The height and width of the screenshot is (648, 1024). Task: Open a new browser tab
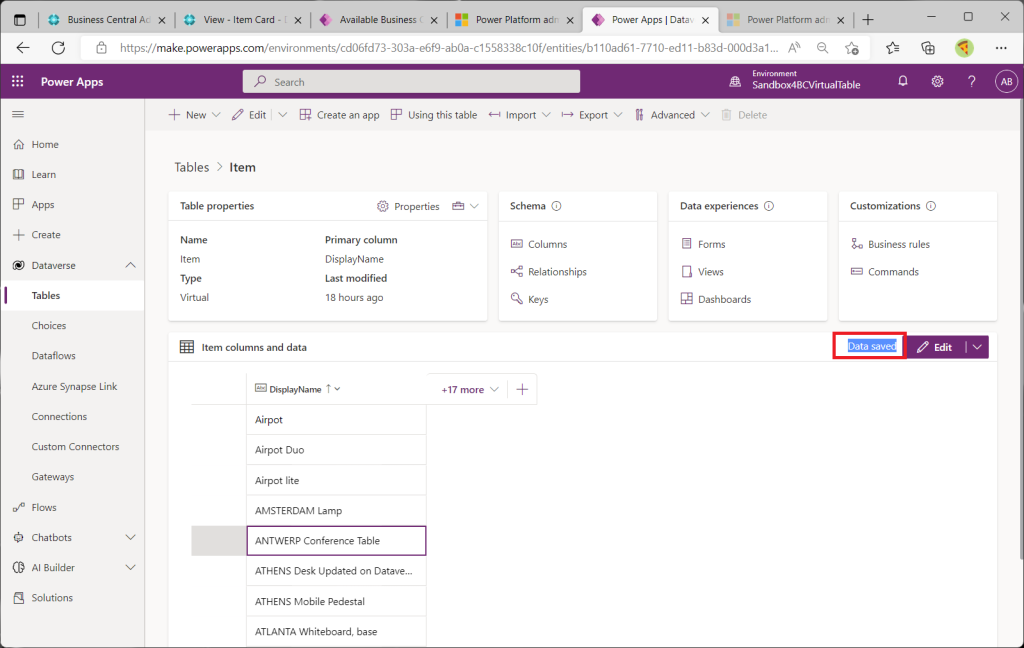click(868, 20)
